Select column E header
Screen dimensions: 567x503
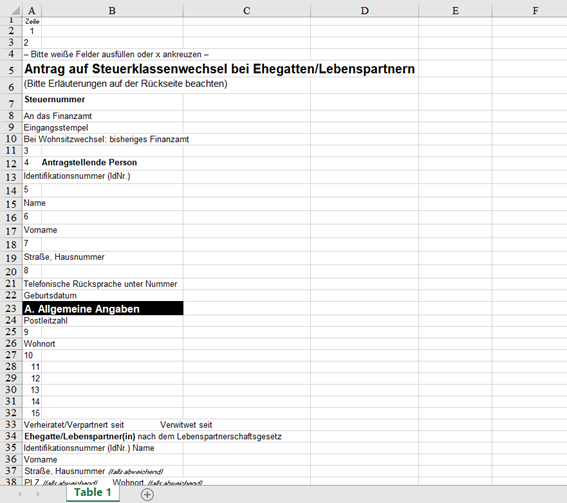point(455,11)
